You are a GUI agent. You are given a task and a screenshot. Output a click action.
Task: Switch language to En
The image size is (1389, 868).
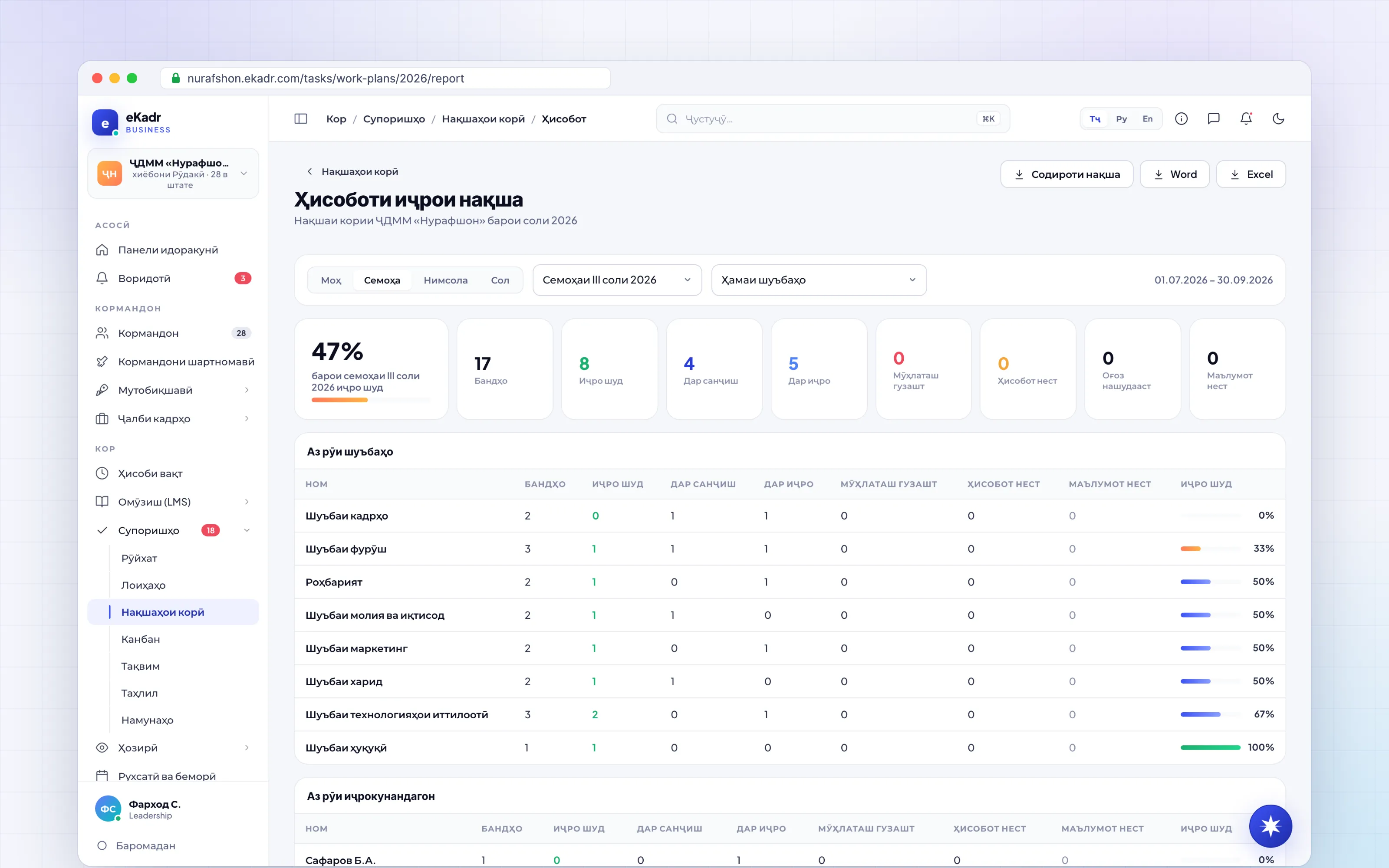point(1147,119)
